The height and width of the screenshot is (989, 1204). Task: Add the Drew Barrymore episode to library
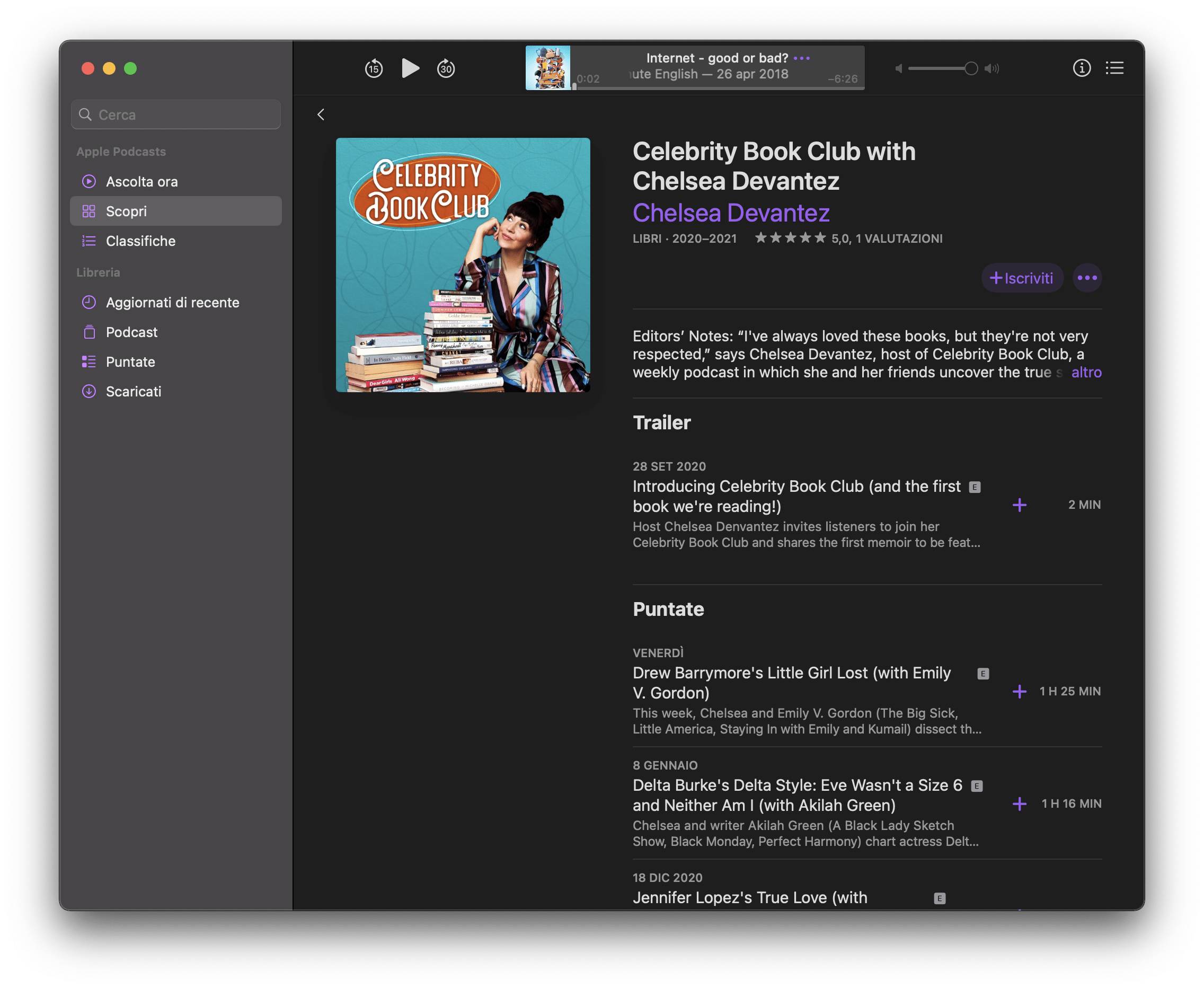(1020, 692)
